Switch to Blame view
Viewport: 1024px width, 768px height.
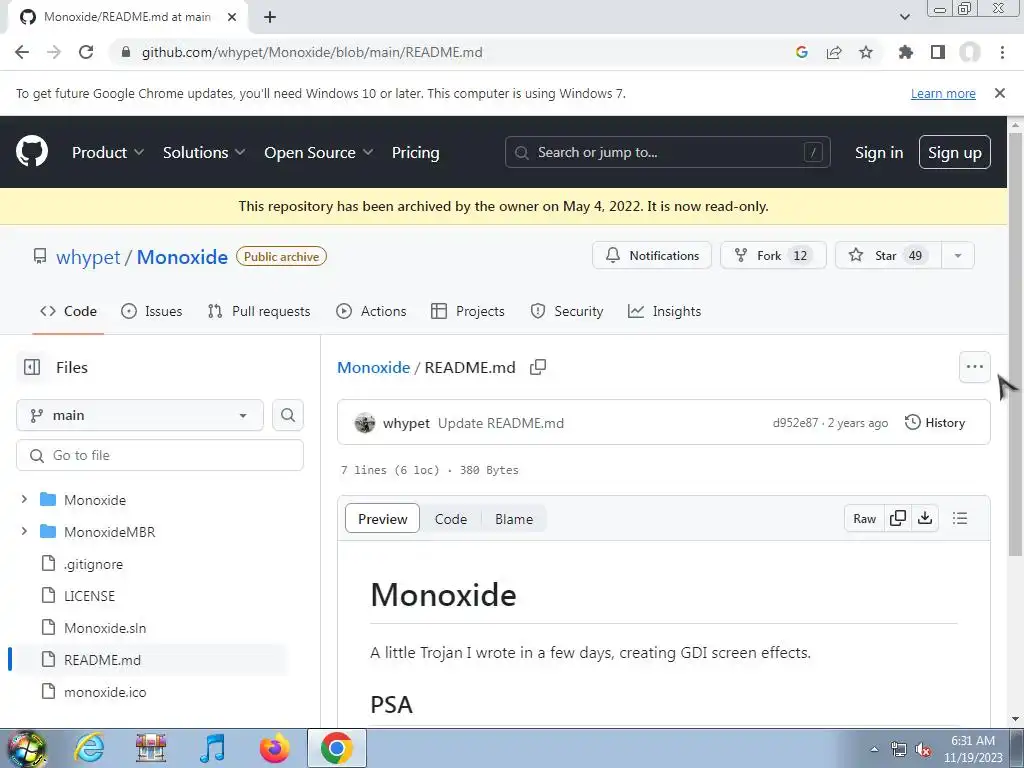[514, 519]
